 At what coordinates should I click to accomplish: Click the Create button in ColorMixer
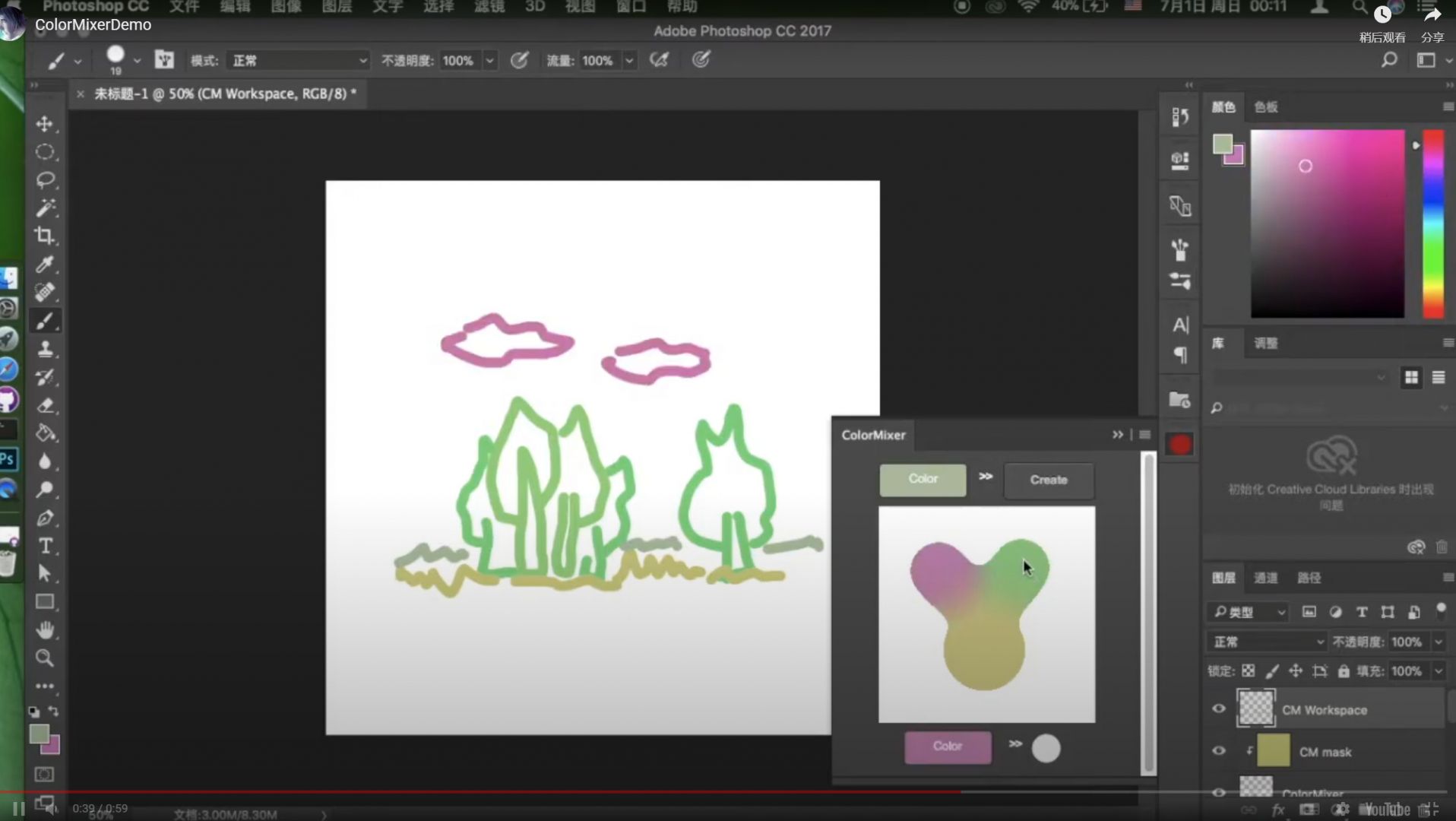[1049, 480]
